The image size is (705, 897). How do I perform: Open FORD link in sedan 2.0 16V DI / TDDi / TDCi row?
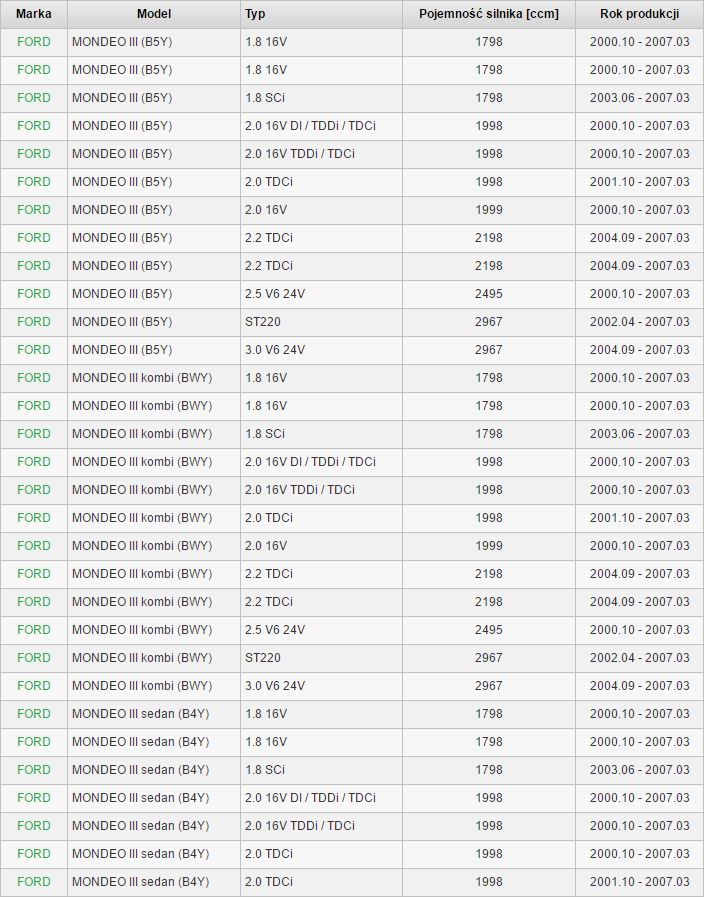click(34, 798)
